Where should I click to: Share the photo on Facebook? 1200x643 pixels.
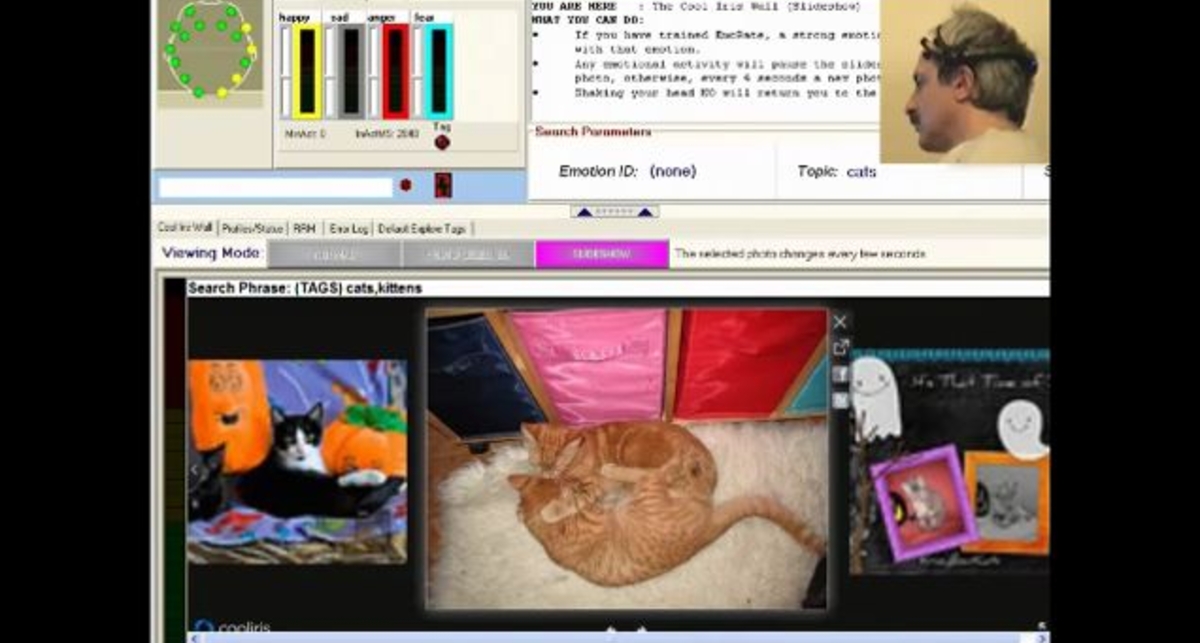click(x=840, y=374)
